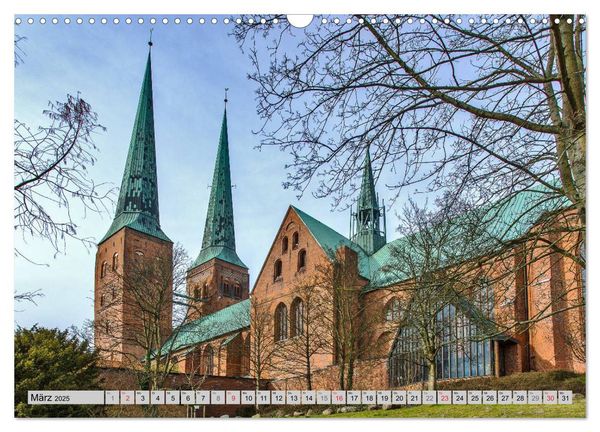Select day 28 in the calendar strip
The height and width of the screenshot is (432, 600).
(x=520, y=398)
